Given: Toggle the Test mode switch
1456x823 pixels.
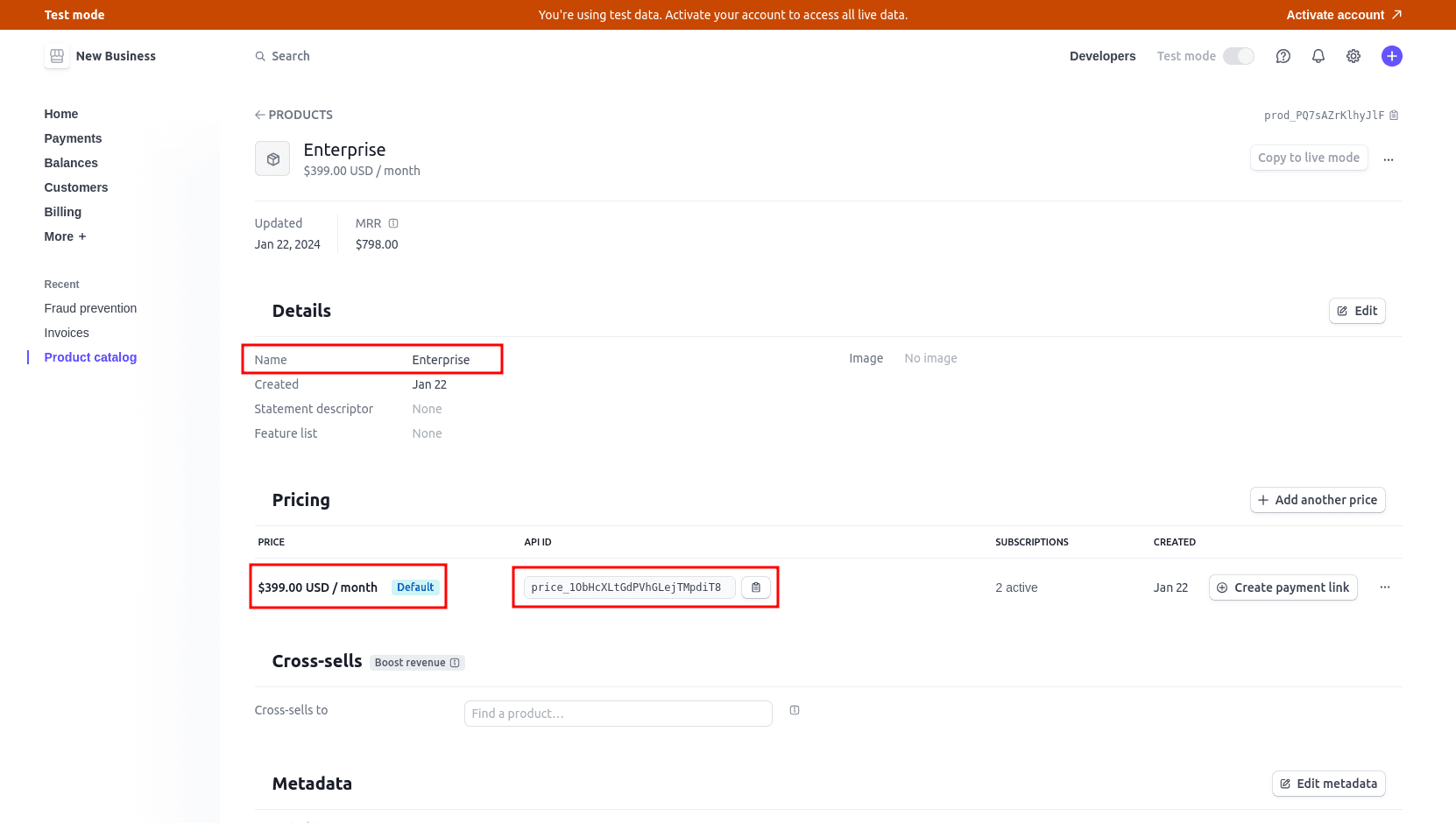Looking at the screenshot, I should click(x=1238, y=56).
